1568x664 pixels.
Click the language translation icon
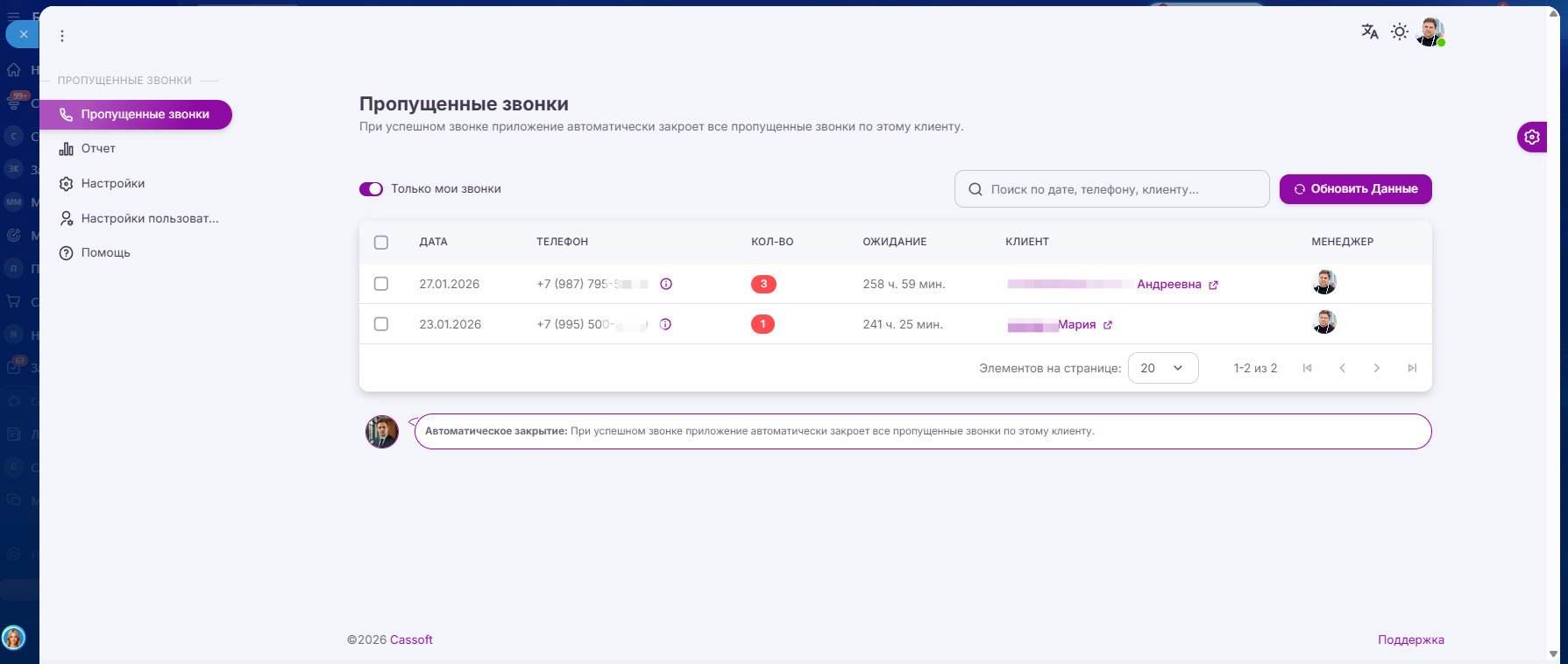(x=1369, y=32)
